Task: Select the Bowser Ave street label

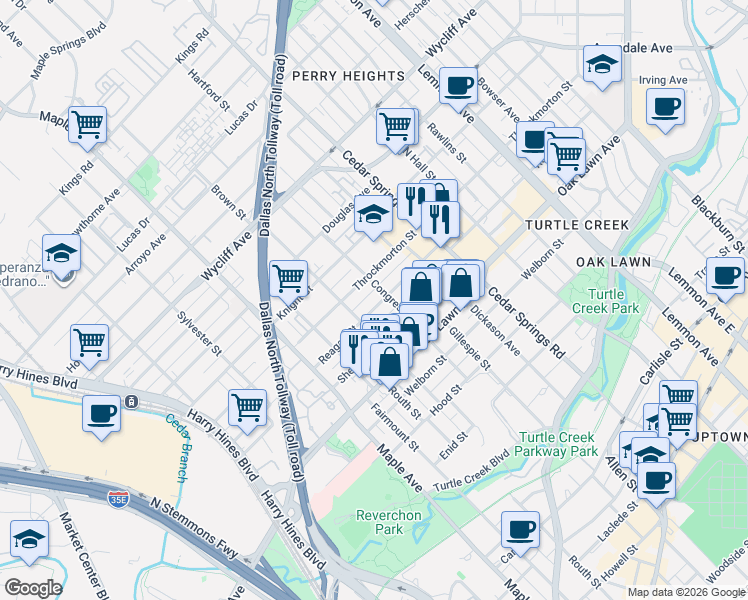Action: point(499,100)
